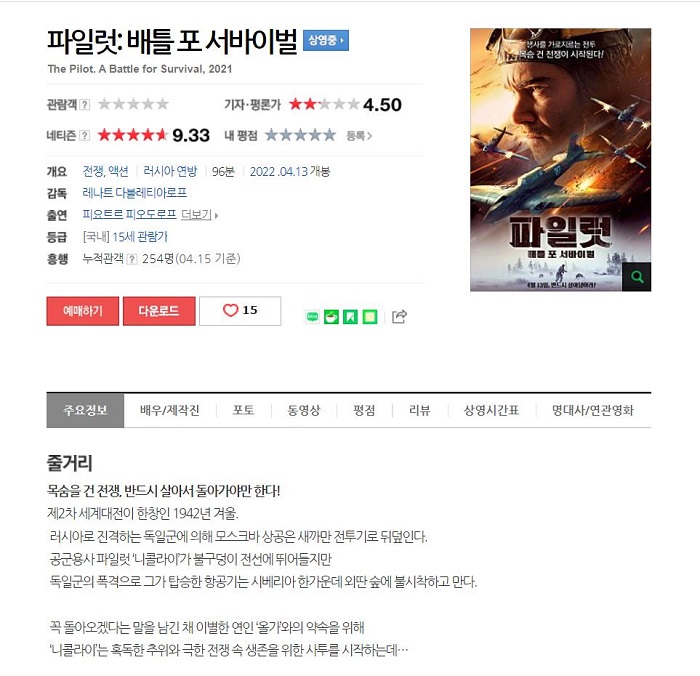The height and width of the screenshot is (676, 700).
Task: Share via the green Band chat icon
Action: point(312,317)
